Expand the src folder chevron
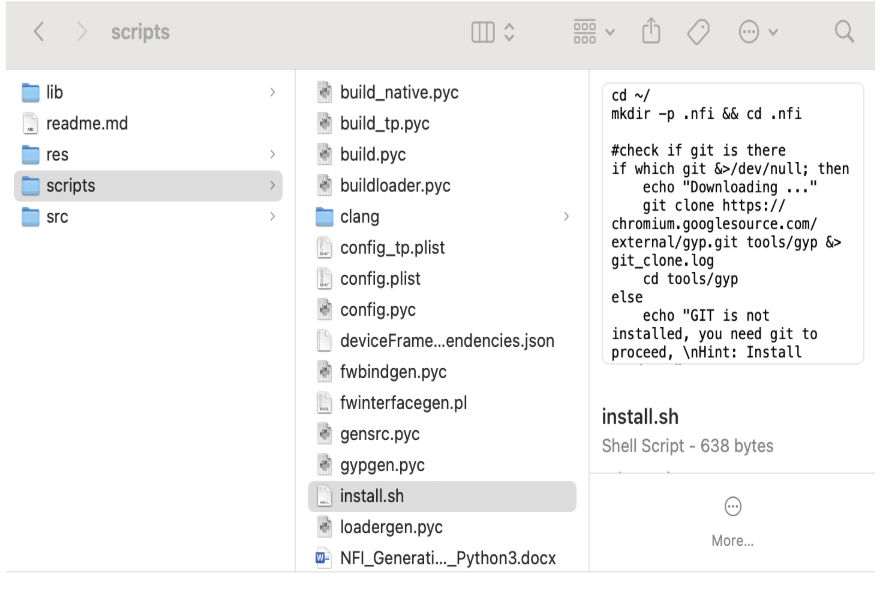Image resolution: width=882 pixels, height=592 pixels. (273, 217)
